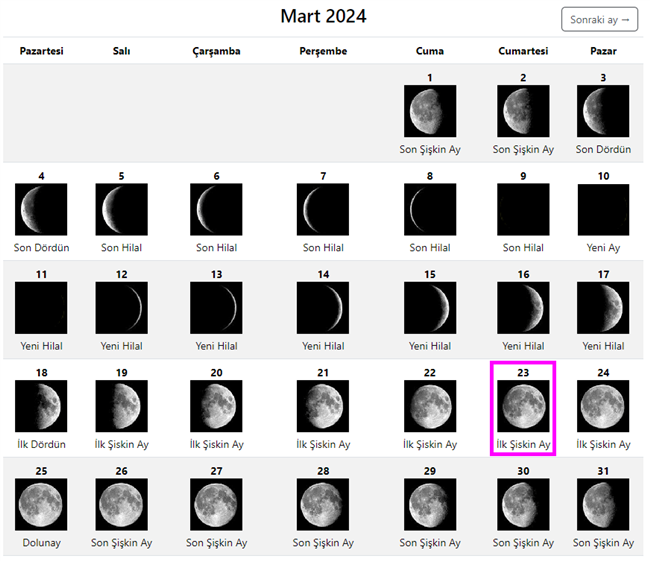The width and height of the screenshot is (650, 561).
Task: Select the March 4 moon phase image
Action: click(41, 209)
